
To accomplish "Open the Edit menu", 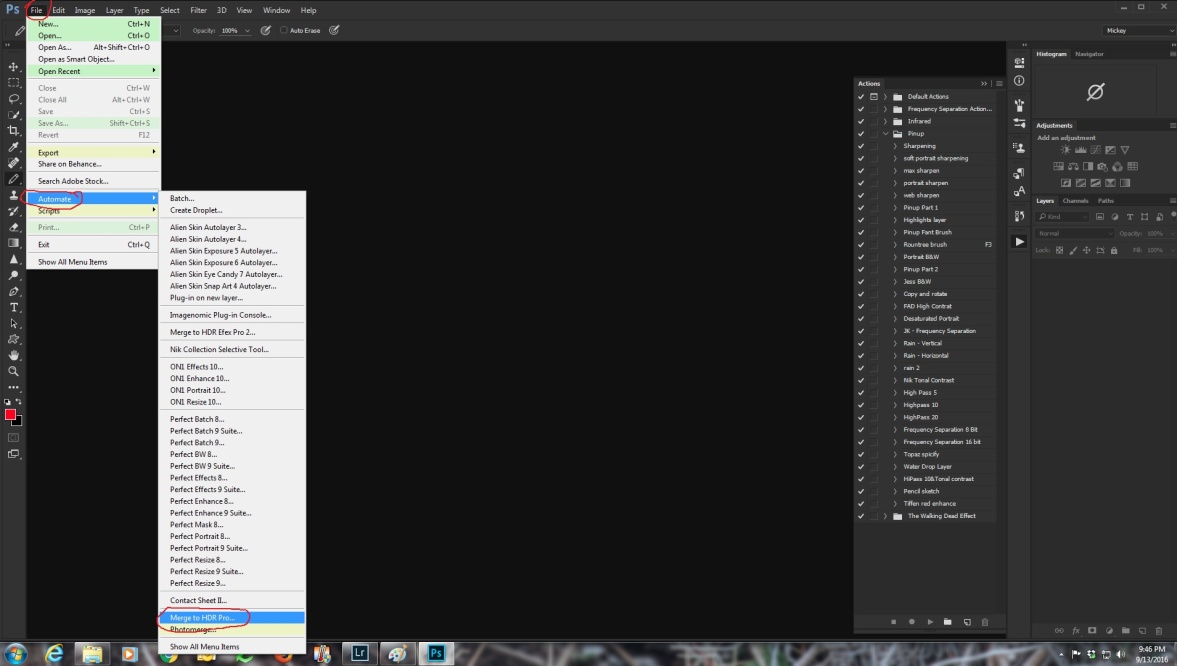I will coord(59,11).
